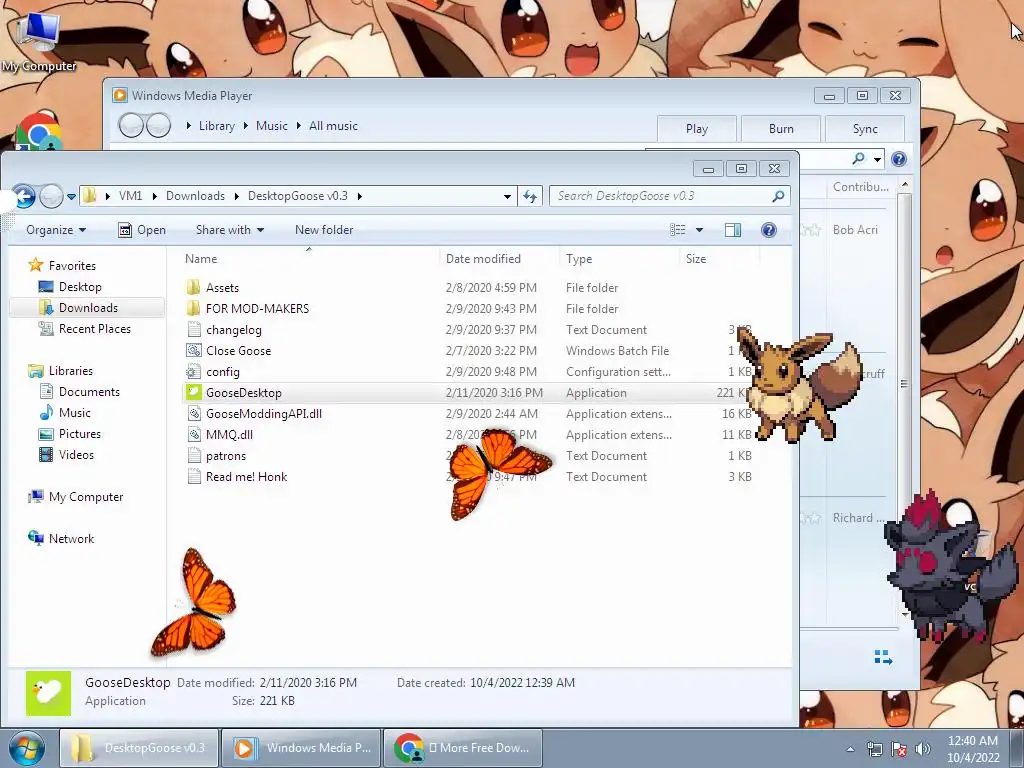Click Favorites in navigation pane
The height and width of the screenshot is (768, 1024).
72,266
